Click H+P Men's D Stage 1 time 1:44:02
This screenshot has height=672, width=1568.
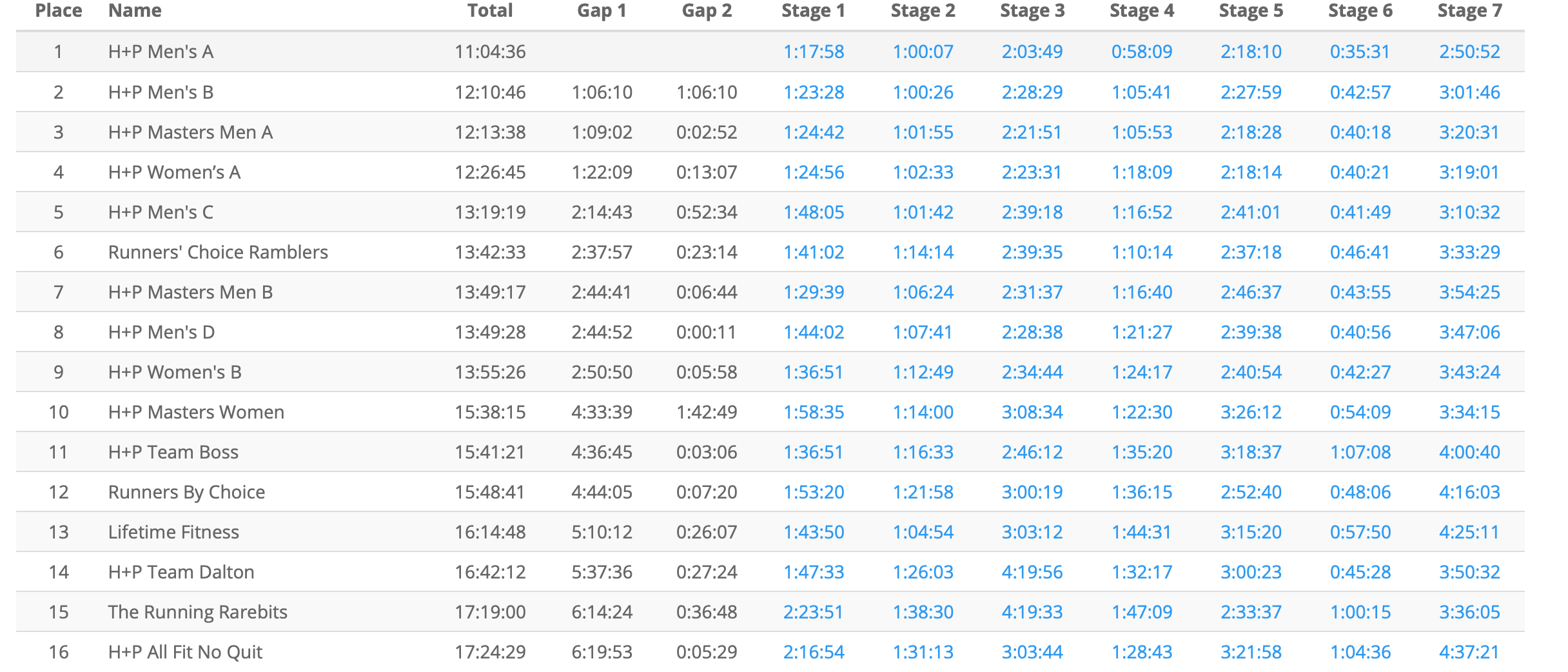813,332
